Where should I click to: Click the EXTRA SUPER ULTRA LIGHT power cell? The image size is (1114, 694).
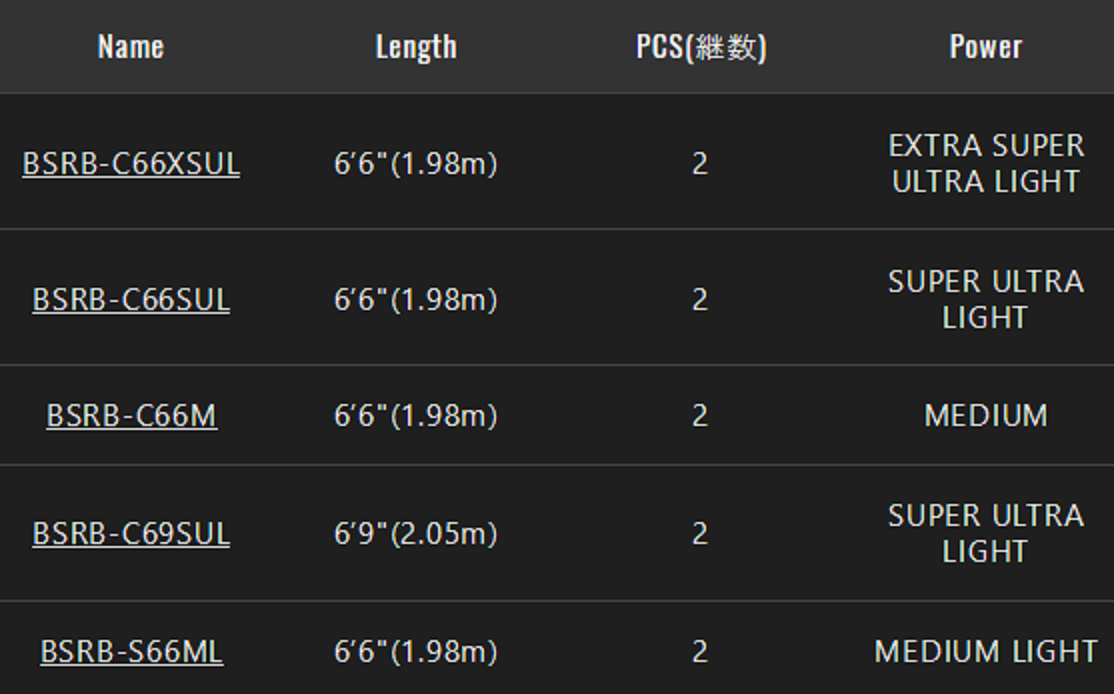[x=986, y=163]
